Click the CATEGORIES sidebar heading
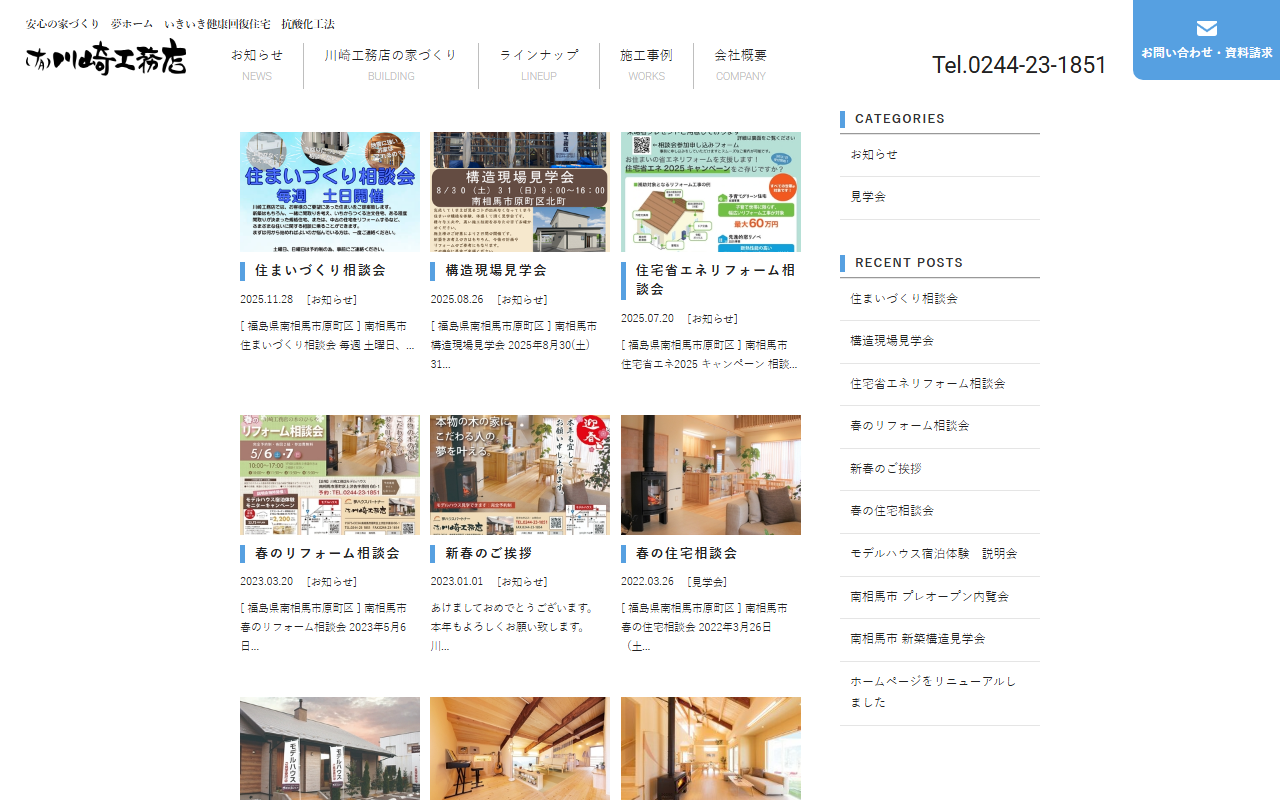Screen dimensions: 1280x800 point(900,119)
